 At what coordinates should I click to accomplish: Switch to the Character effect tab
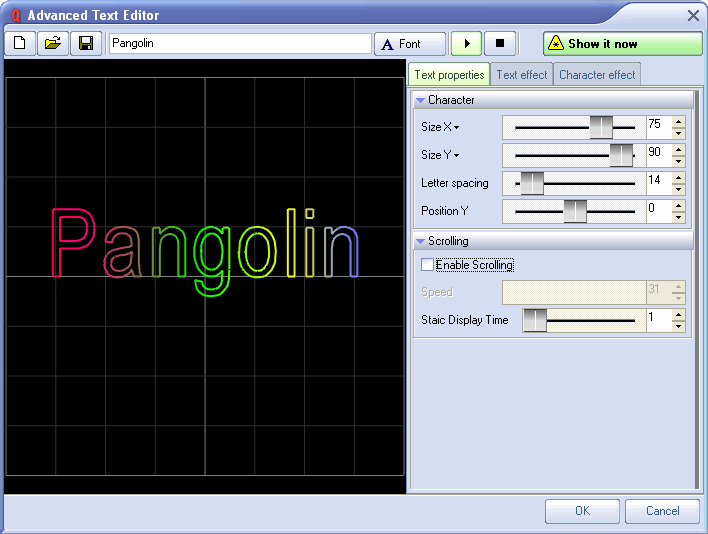coord(597,75)
